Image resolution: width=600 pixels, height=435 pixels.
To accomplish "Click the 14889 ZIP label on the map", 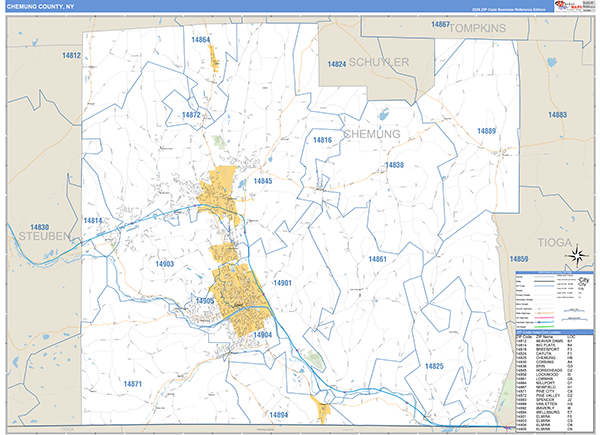I will pyautogui.click(x=486, y=132).
